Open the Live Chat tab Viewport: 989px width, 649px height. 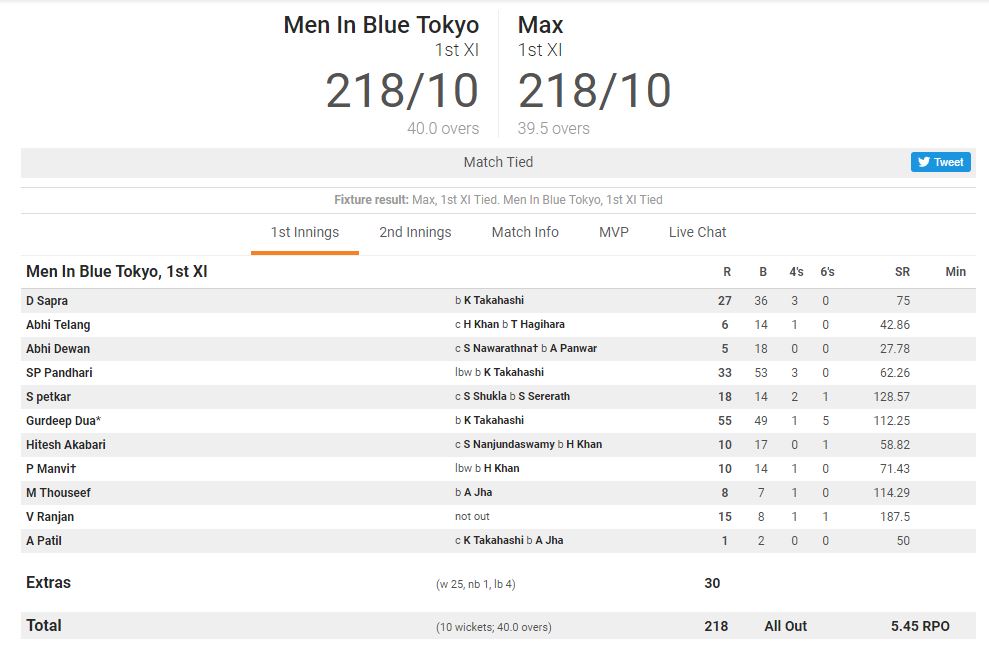click(697, 232)
